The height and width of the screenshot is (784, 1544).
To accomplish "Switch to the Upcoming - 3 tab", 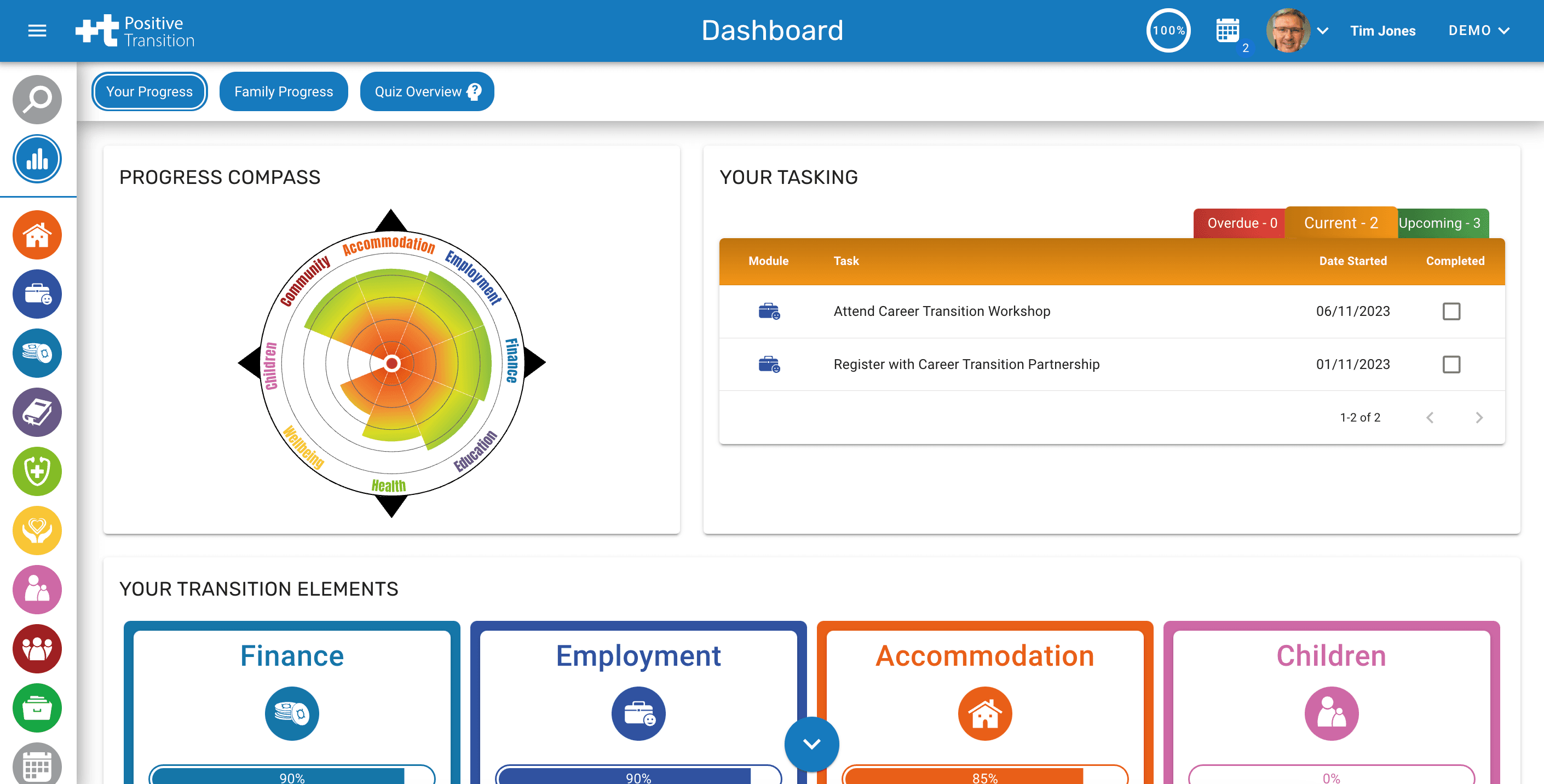I will 1440,223.
